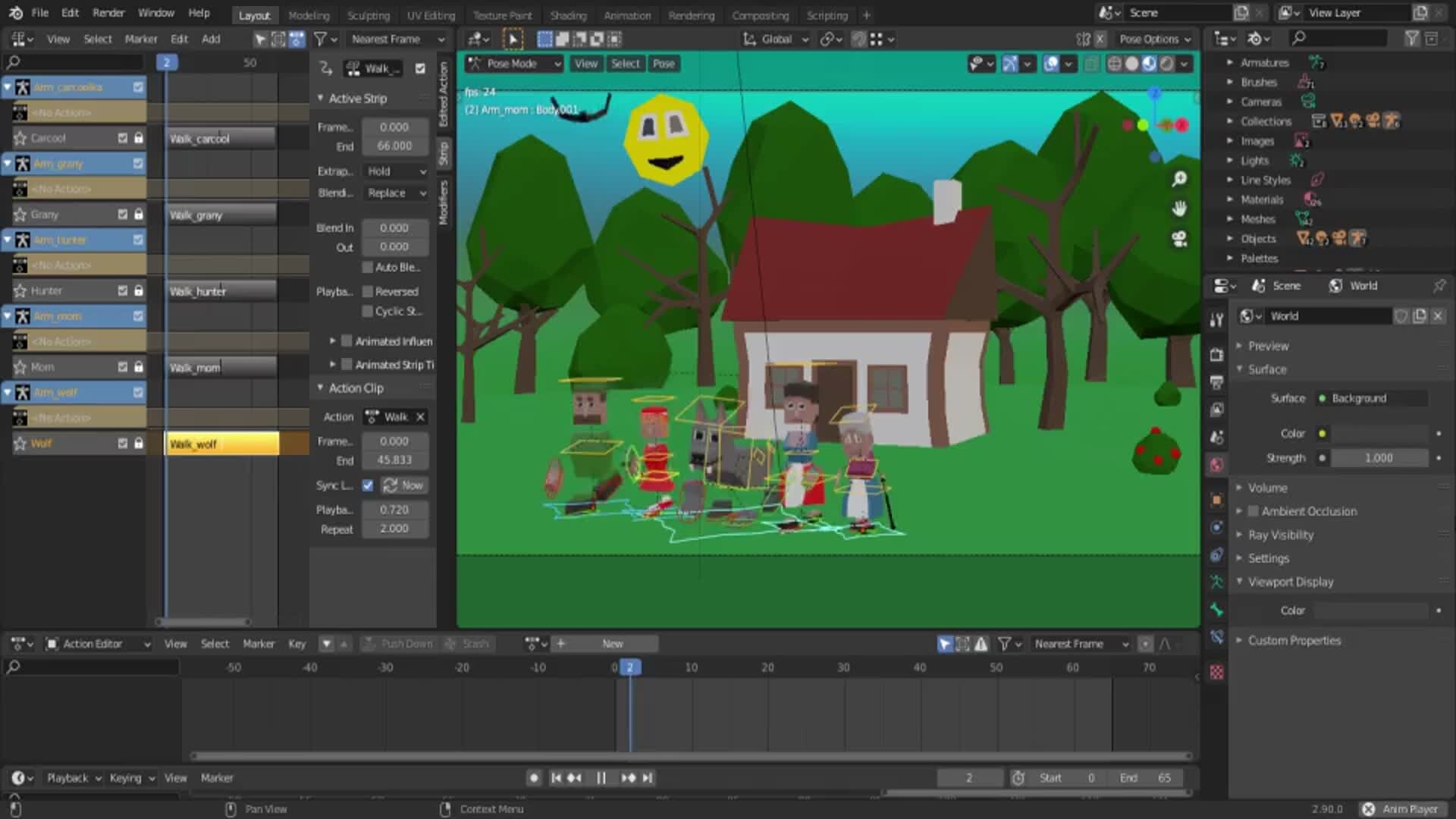
Task: Open the Texture properties checker icon
Action: click(1216, 673)
